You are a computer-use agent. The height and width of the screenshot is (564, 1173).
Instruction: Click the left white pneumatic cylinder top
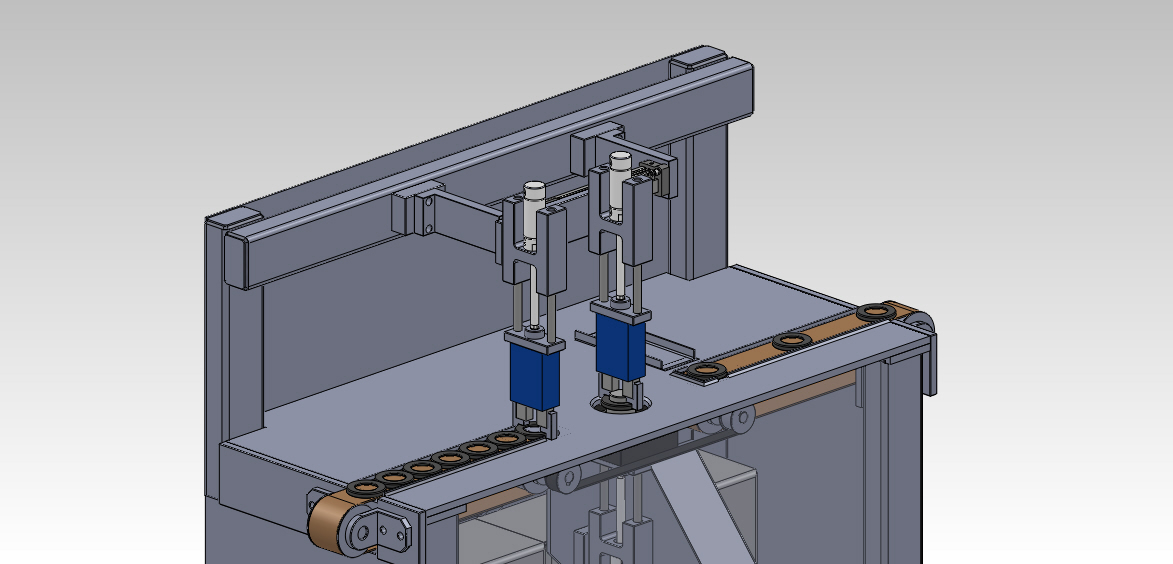pyautogui.click(x=533, y=189)
